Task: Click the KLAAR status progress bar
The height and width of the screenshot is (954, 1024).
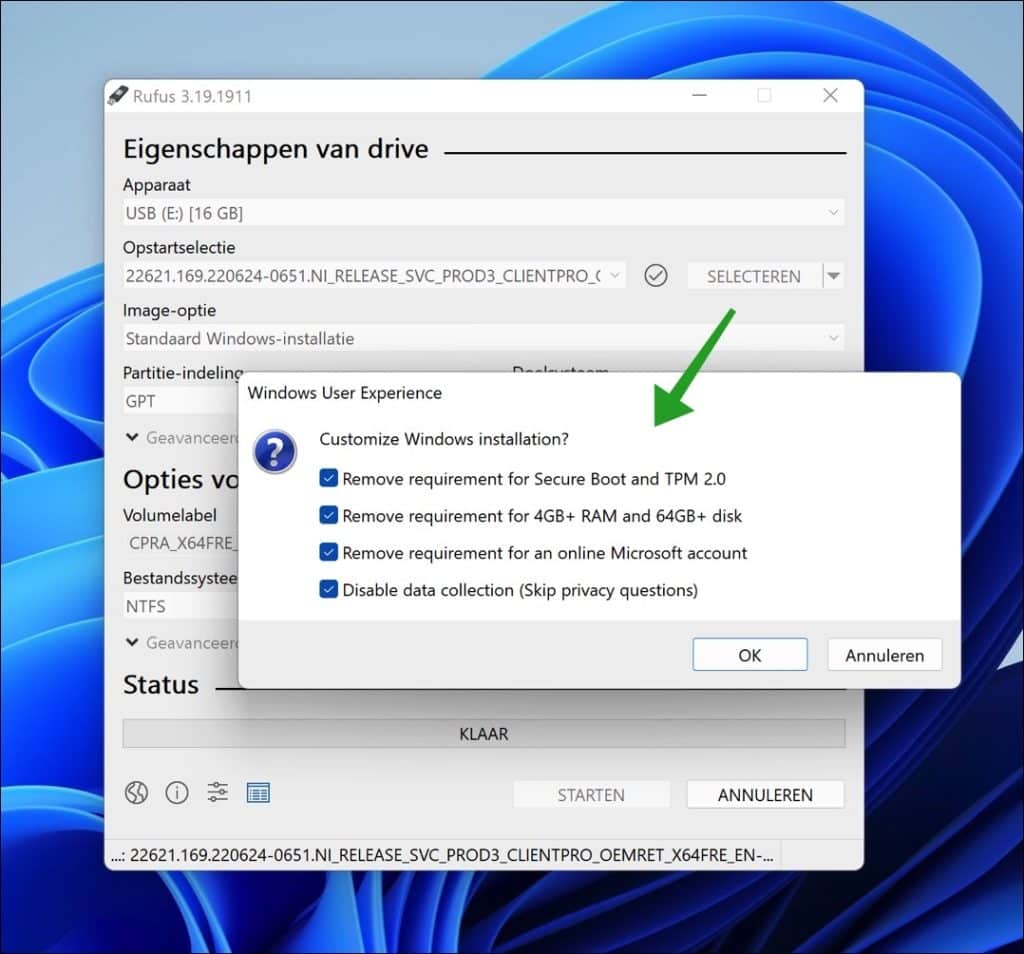Action: [x=483, y=733]
